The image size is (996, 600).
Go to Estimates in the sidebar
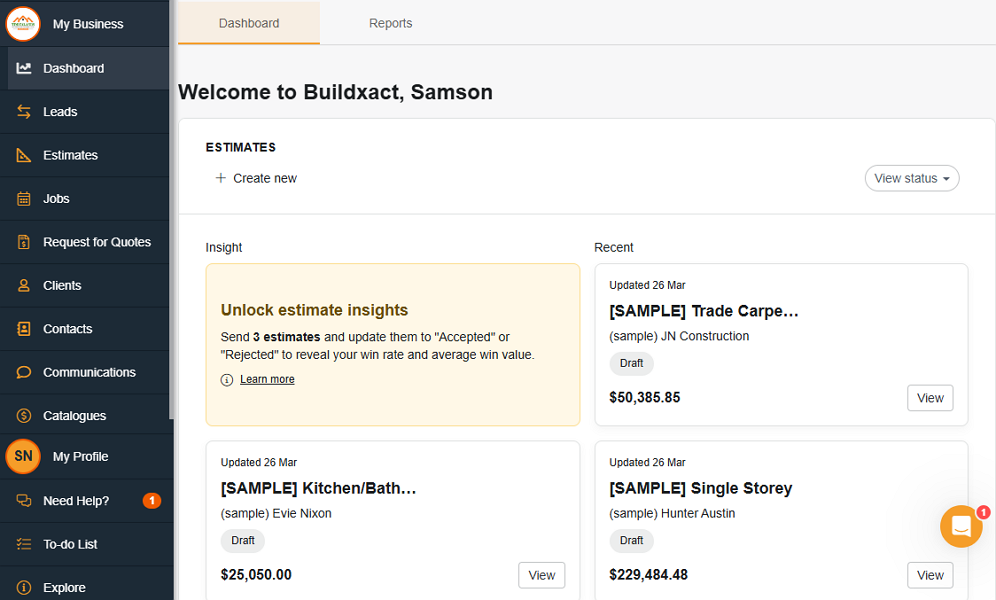tap(84, 155)
